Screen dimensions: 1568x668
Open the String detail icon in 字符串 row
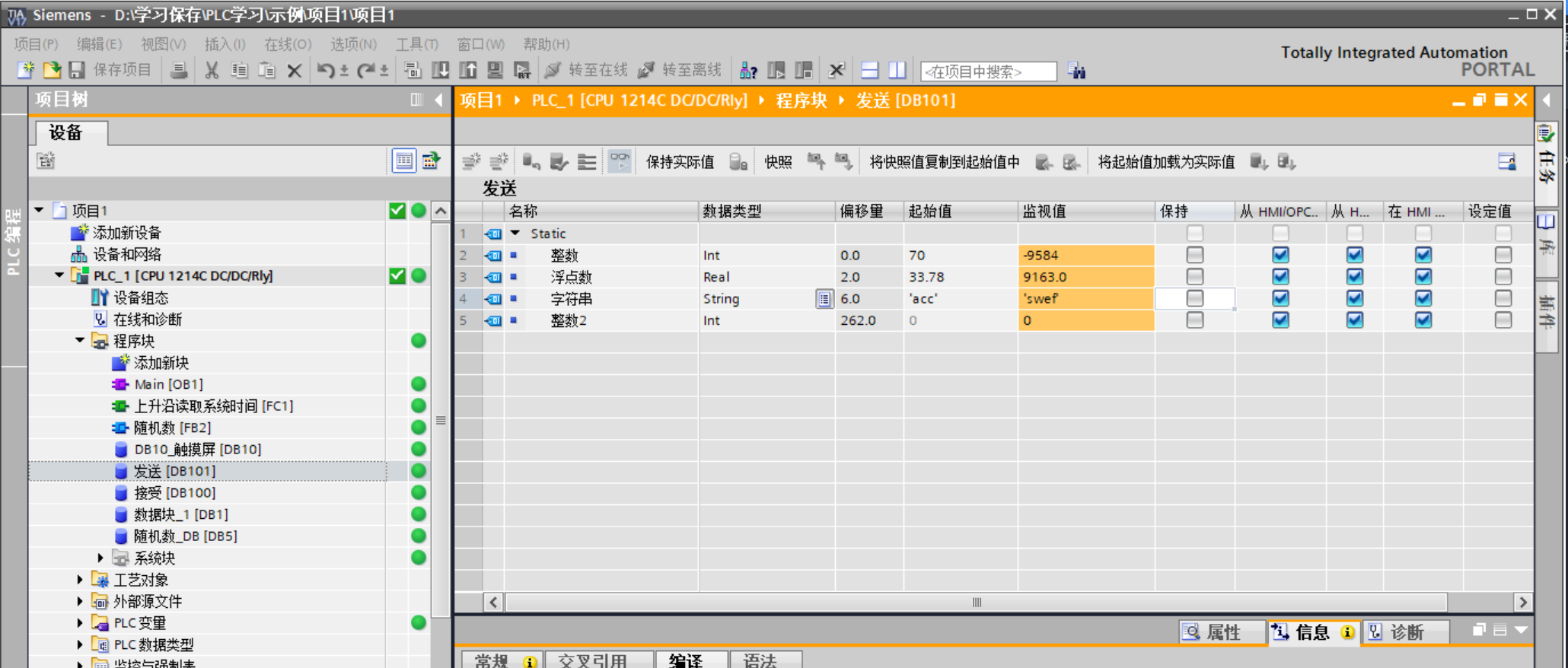[824, 299]
